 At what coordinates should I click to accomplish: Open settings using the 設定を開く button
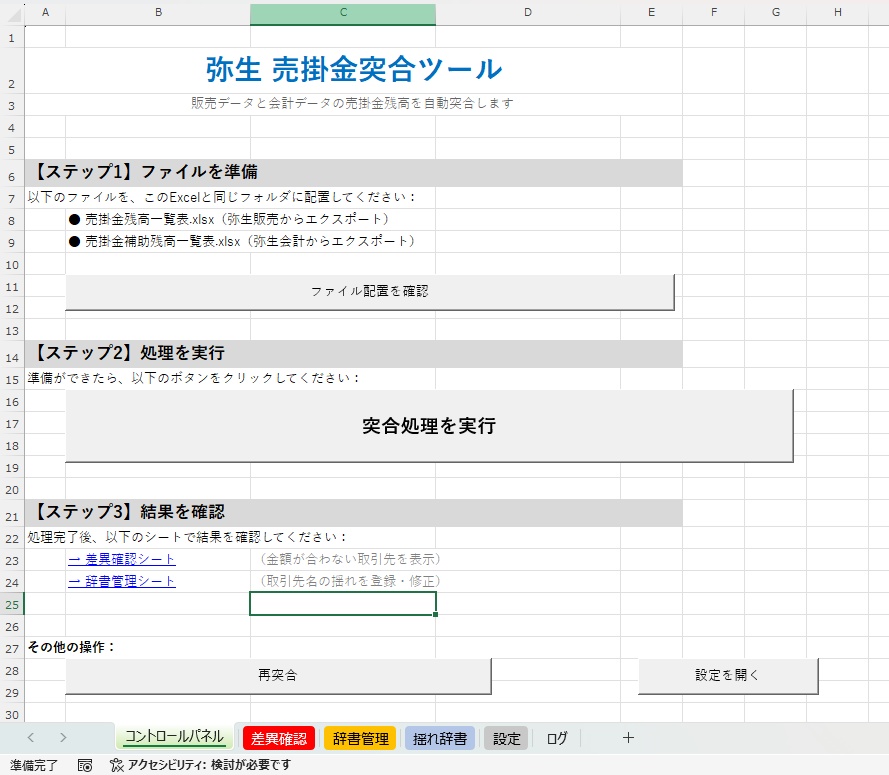[727, 677]
